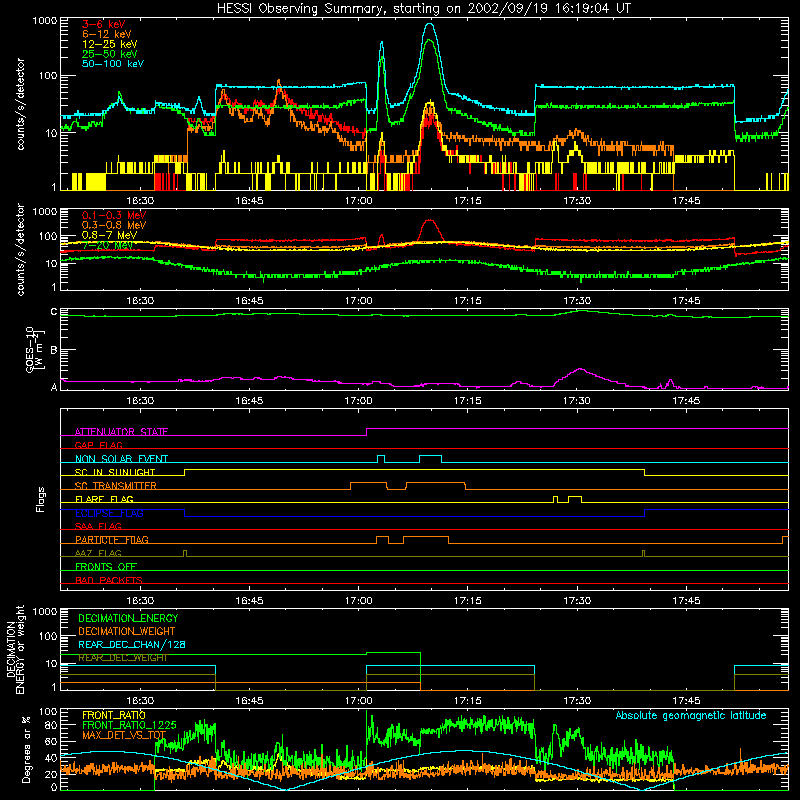Click the 1000 y-axis label of keV panel
Image resolution: width=800 pixels, height=800 pixels.
[45, 21]
